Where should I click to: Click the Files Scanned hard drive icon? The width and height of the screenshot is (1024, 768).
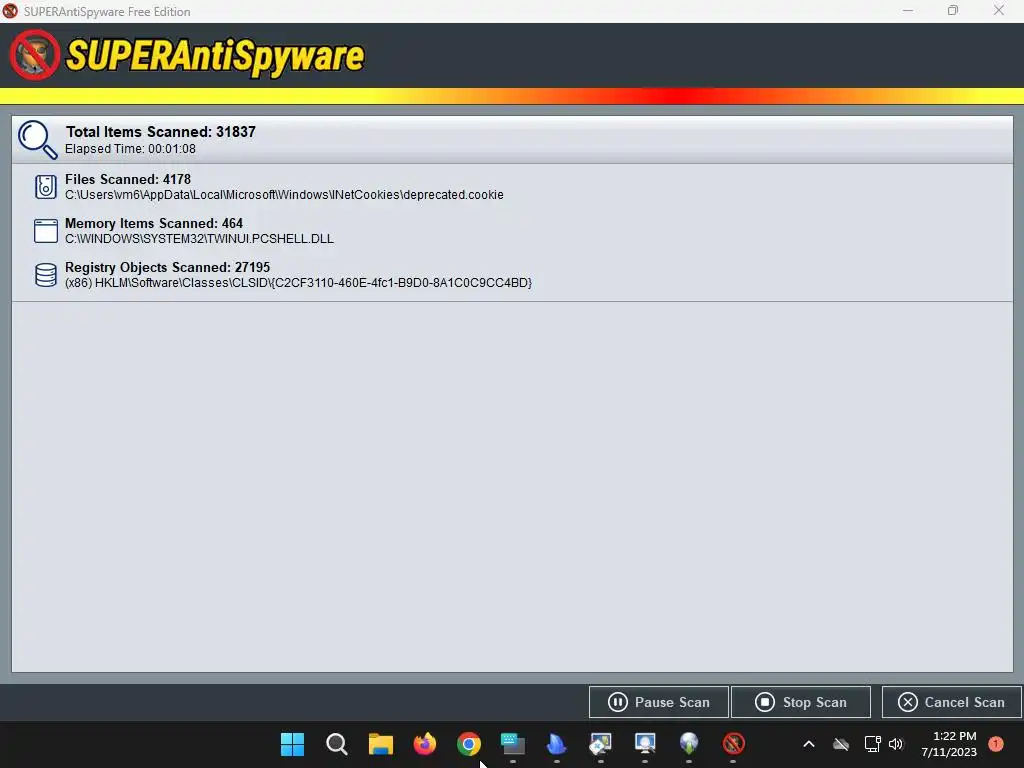[x=46, y=187]
